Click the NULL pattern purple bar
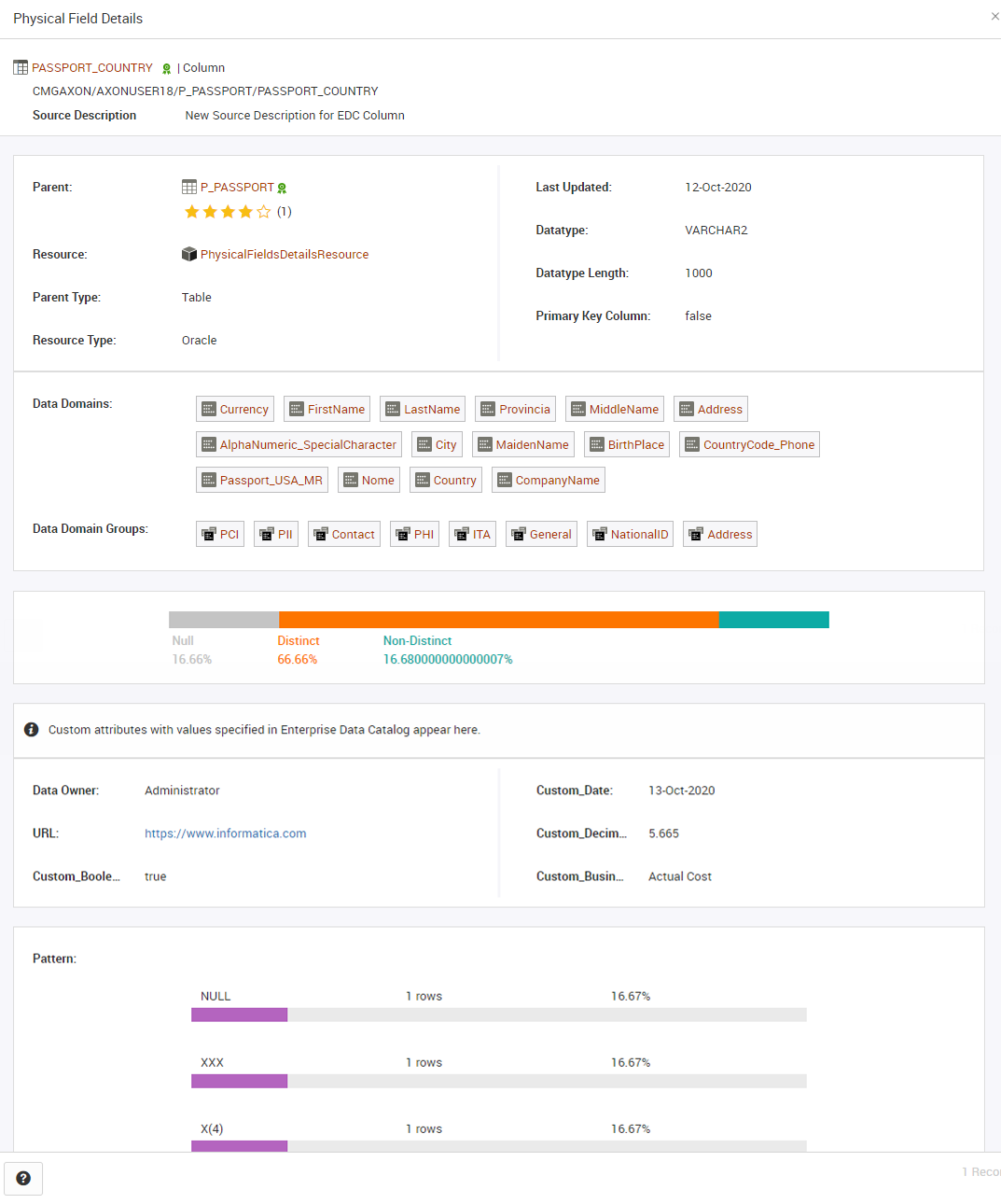The width and height of the screenshot is (1001, 1204). [240, 1015]
